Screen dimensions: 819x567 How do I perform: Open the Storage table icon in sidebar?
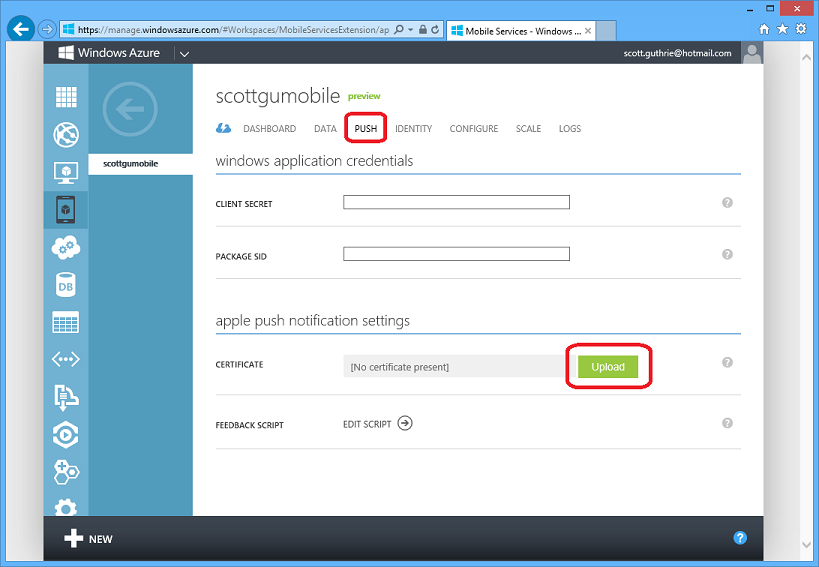pos(66,322)
